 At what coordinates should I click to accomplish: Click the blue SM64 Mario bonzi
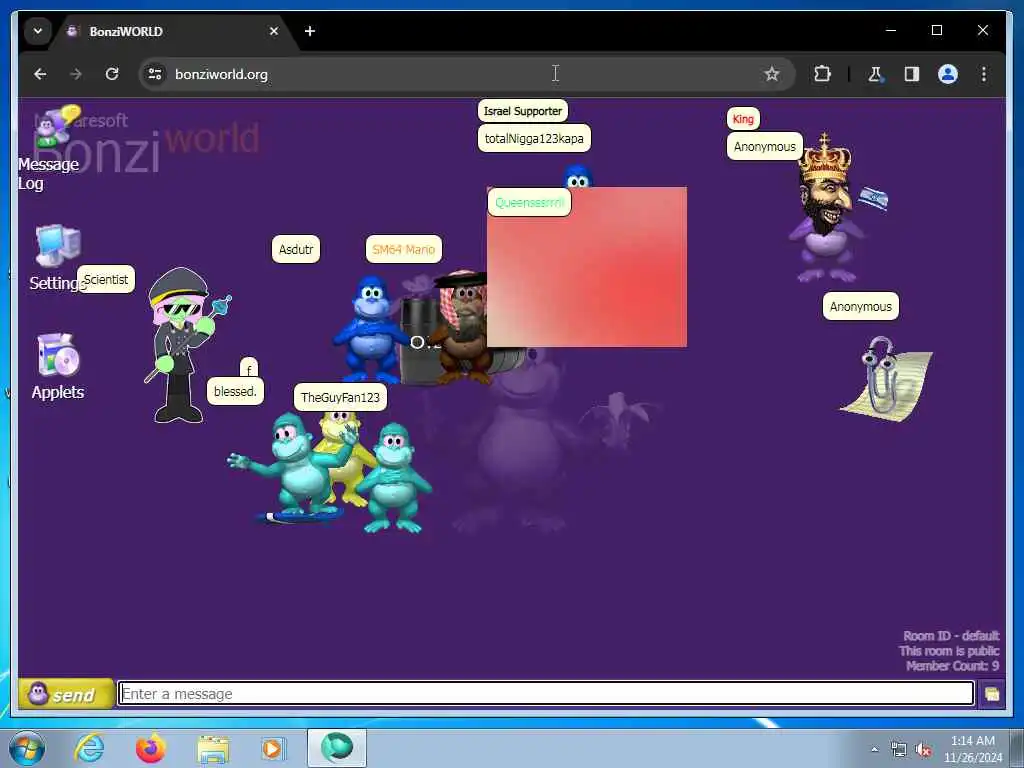(370, 328)
